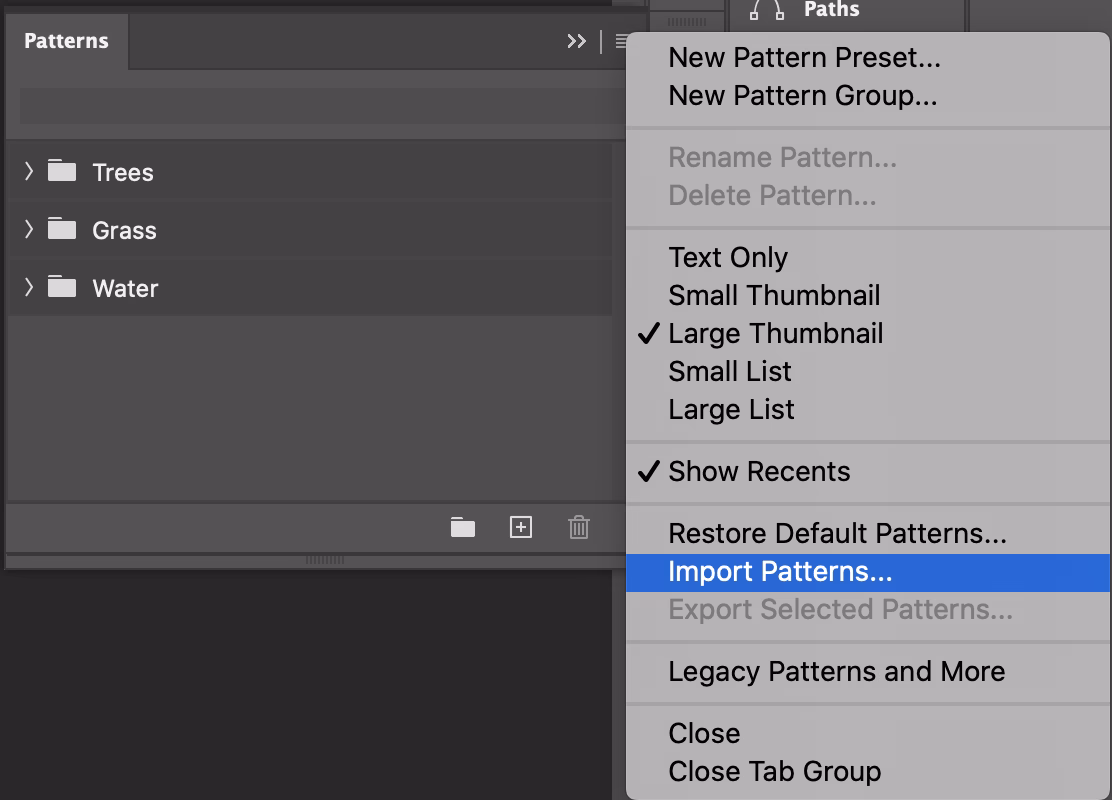
Task: Expand the Water pattern group
Action: (28, 288)
